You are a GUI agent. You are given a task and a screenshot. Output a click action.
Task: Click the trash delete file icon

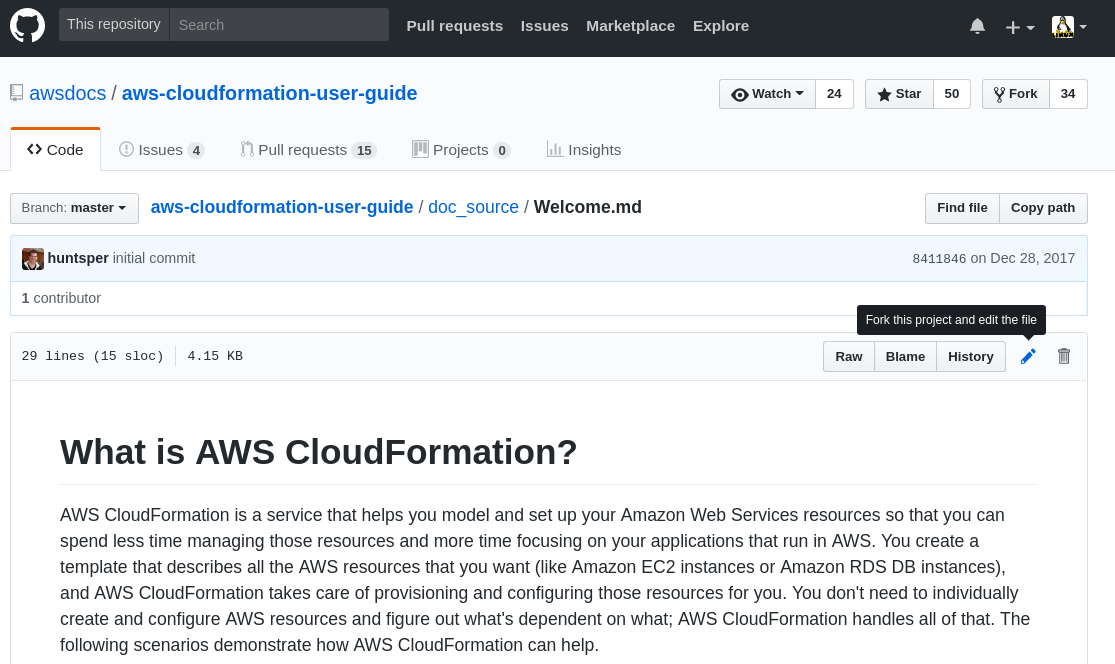tap(1064, 356)
